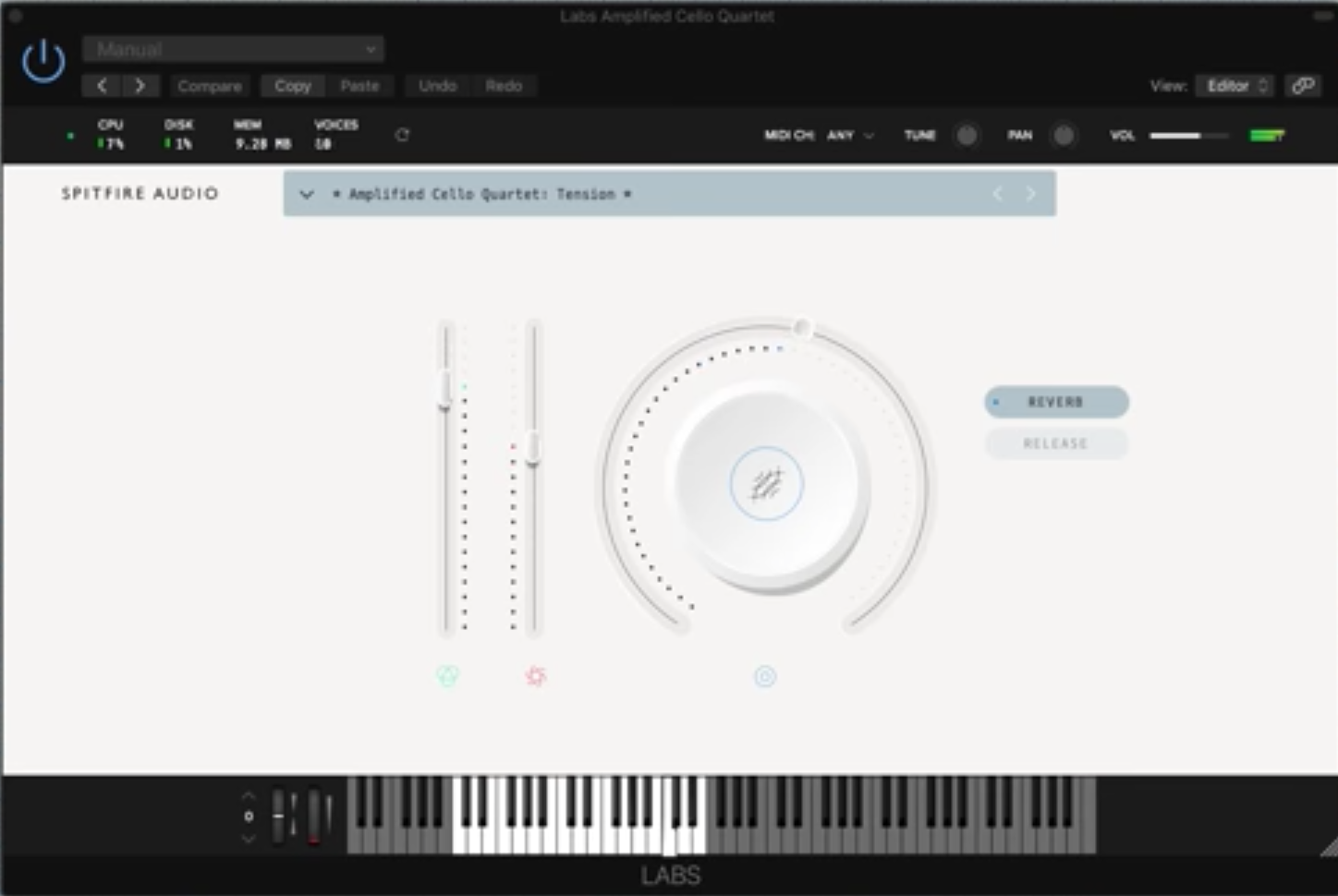1338x896 pixels.
Task: Click the cello strings icon in knob center
Action: (766, 484)
